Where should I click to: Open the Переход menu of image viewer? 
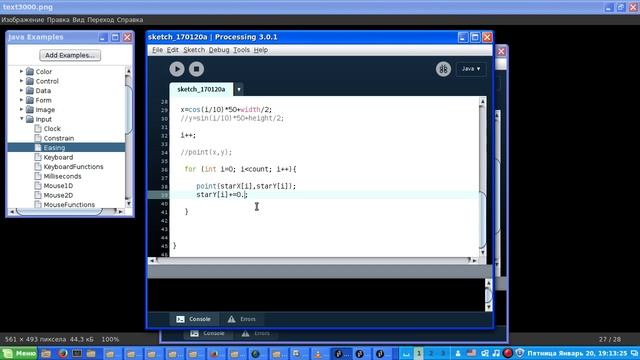click(100, 20)
